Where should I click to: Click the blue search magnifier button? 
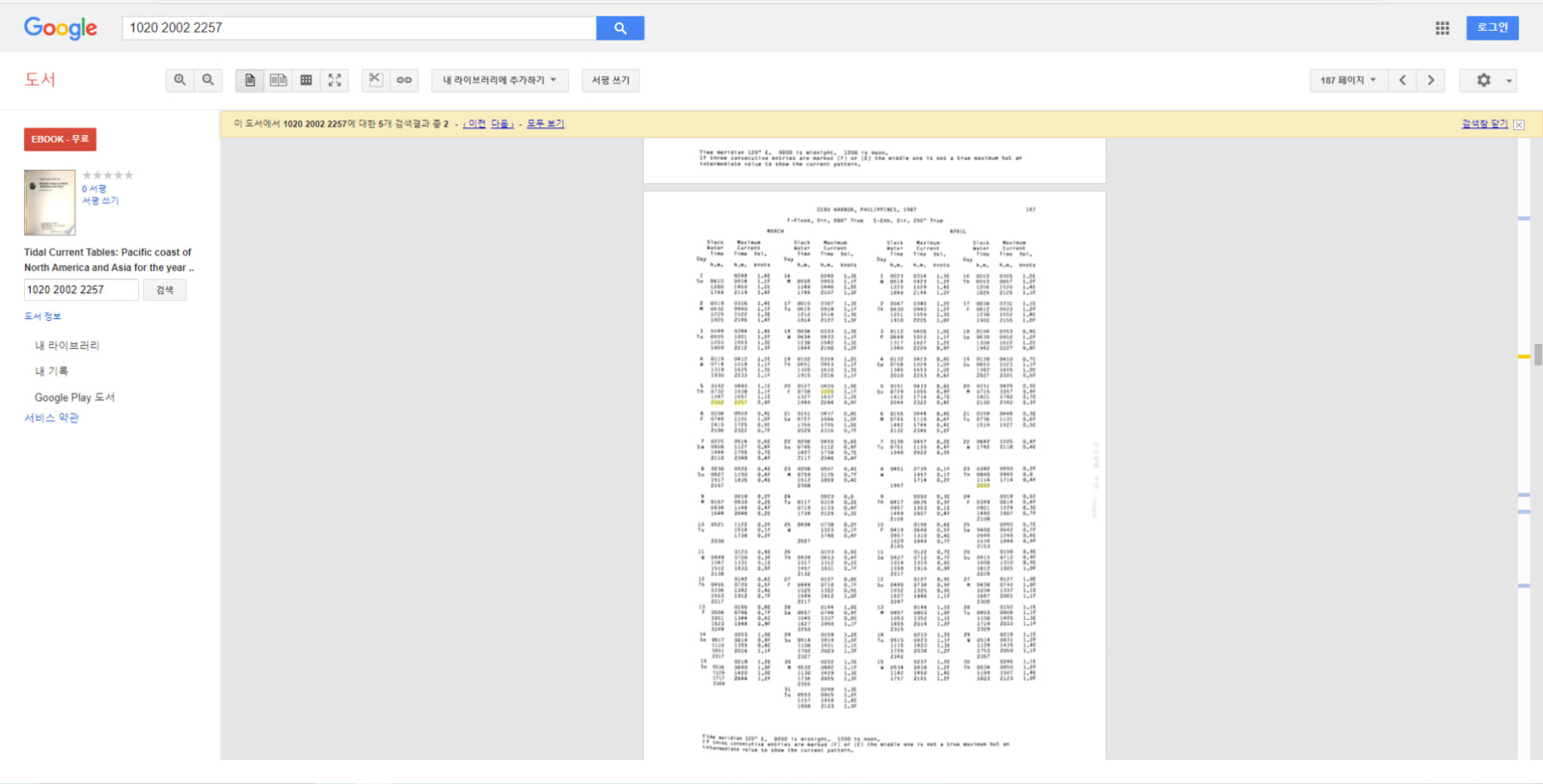[x=620, y=28]
